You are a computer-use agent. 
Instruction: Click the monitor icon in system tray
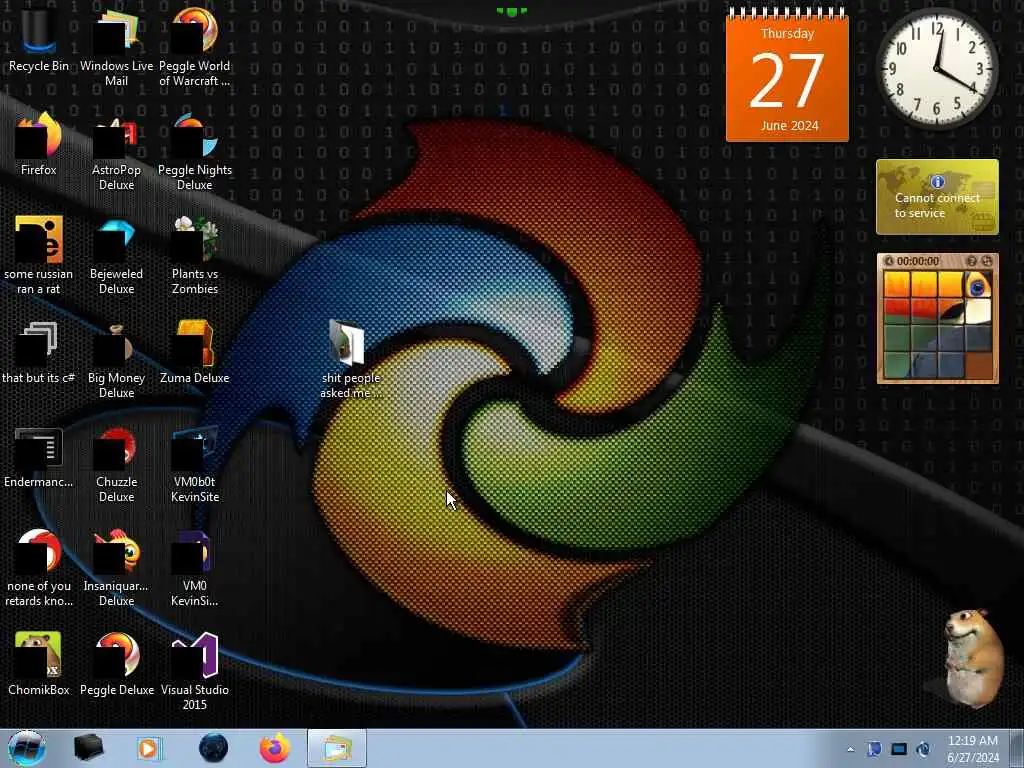(x=899, y=749)
